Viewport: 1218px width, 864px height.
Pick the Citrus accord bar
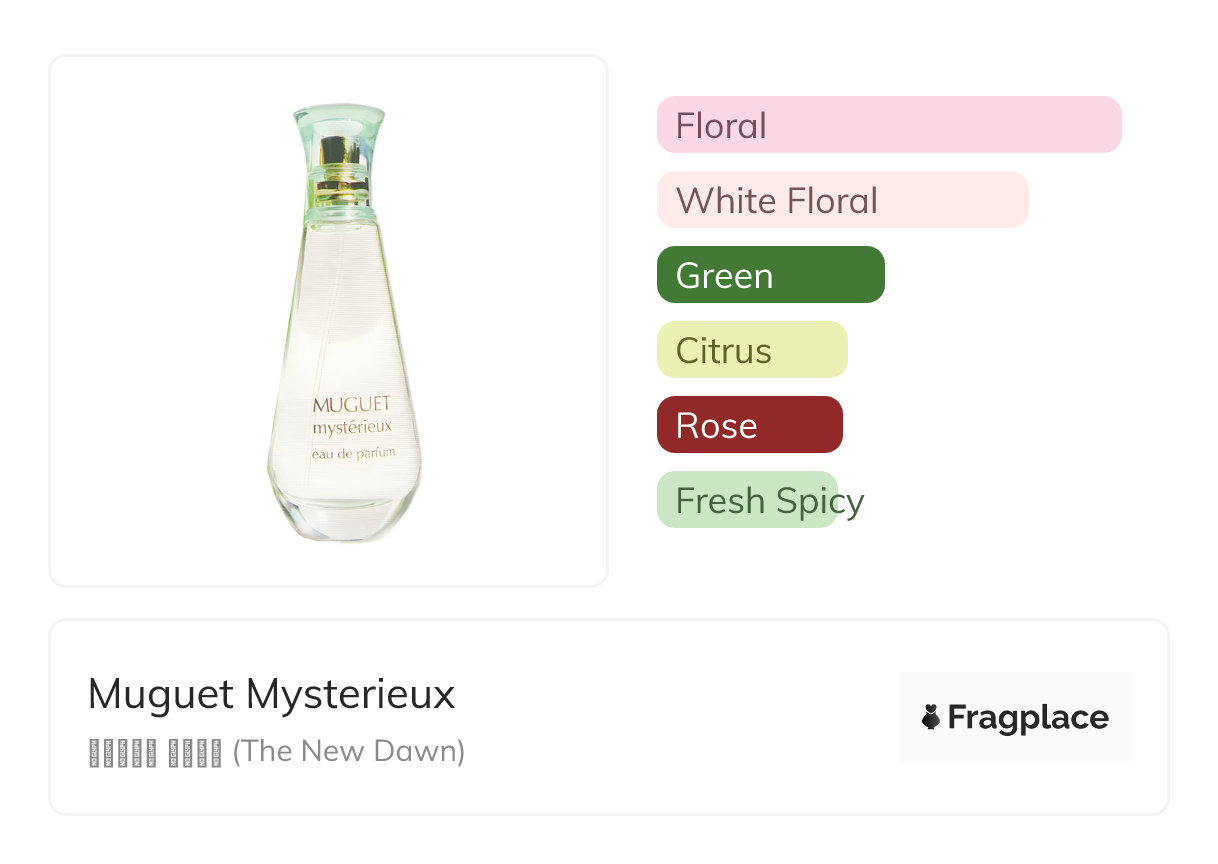pos(751,350)
